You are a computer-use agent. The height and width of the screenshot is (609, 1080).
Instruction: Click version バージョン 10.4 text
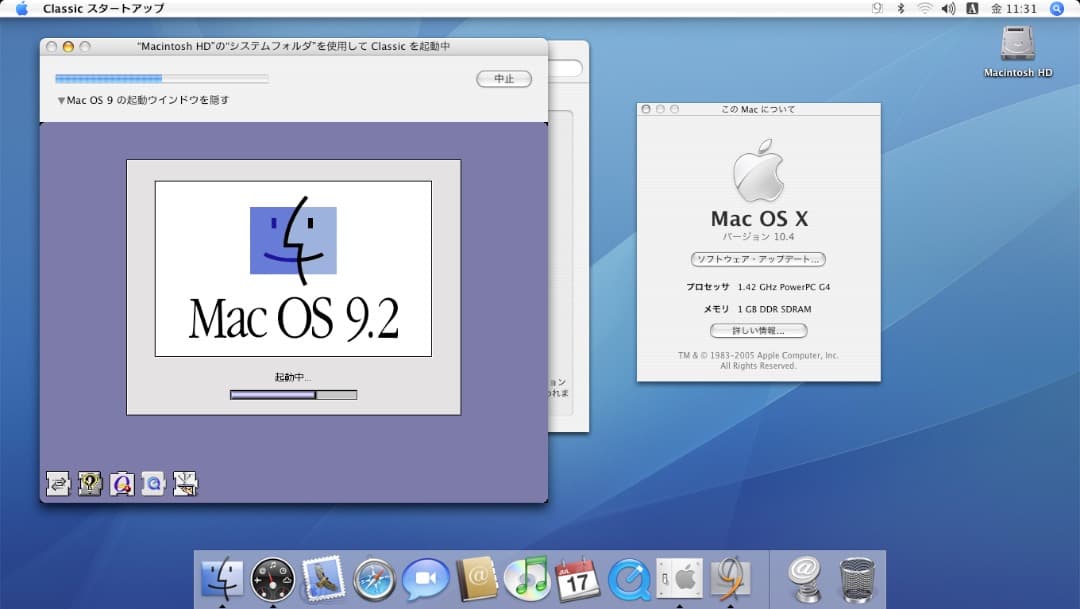pos(758,236)
